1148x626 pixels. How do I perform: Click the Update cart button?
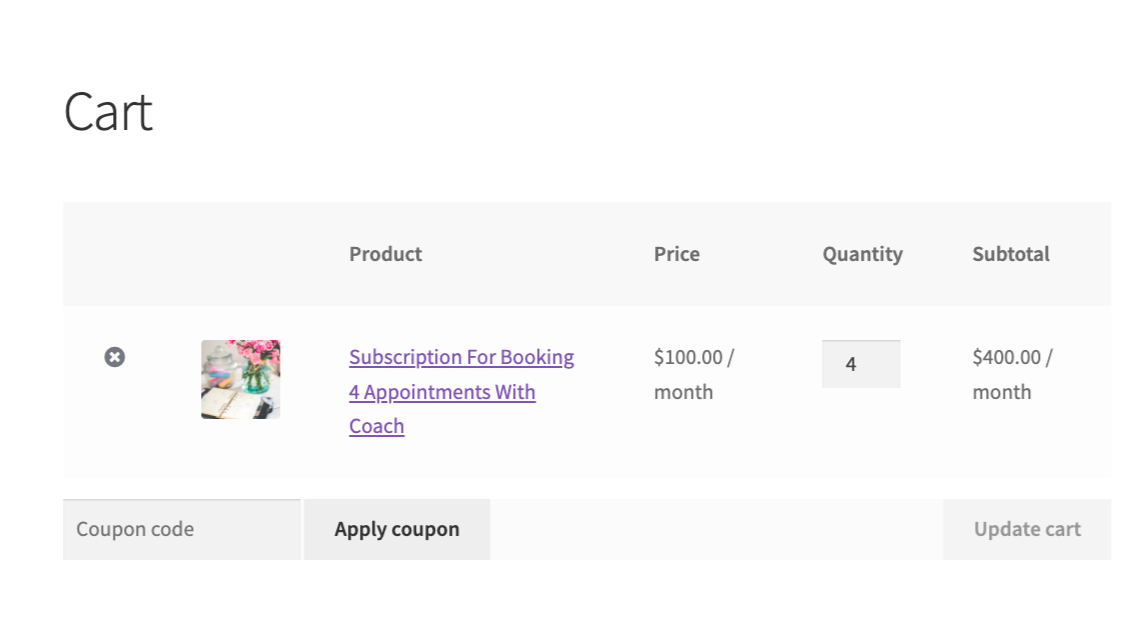pos(1027,529)
